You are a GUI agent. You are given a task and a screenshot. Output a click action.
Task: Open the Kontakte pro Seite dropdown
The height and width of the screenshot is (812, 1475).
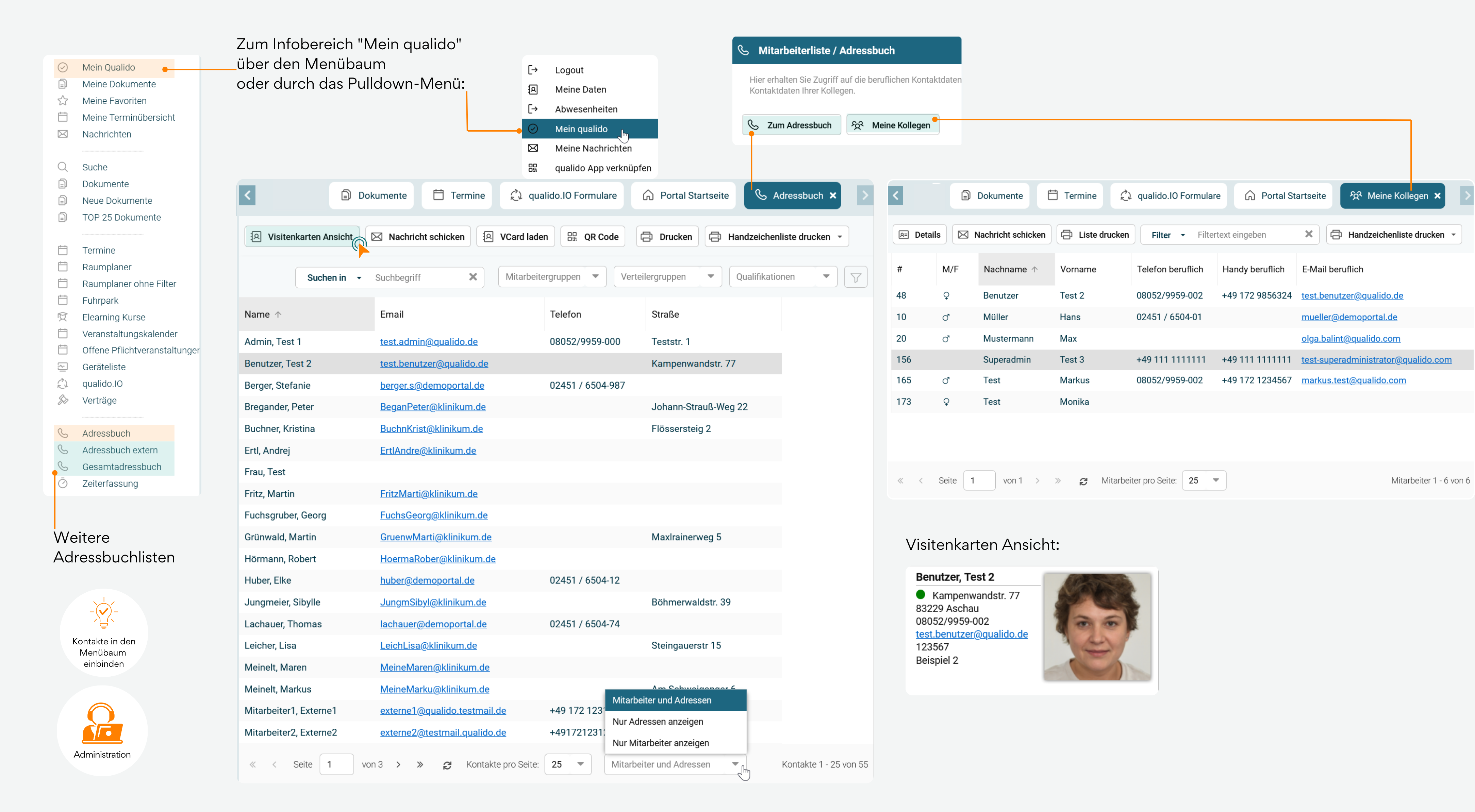click(567, 764)
